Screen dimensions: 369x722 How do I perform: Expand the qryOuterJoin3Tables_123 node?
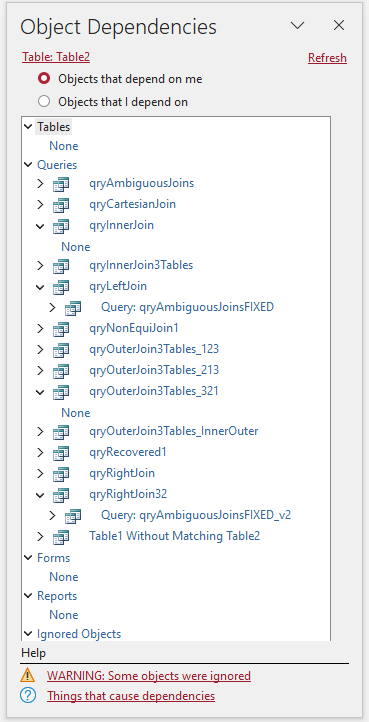41,350
